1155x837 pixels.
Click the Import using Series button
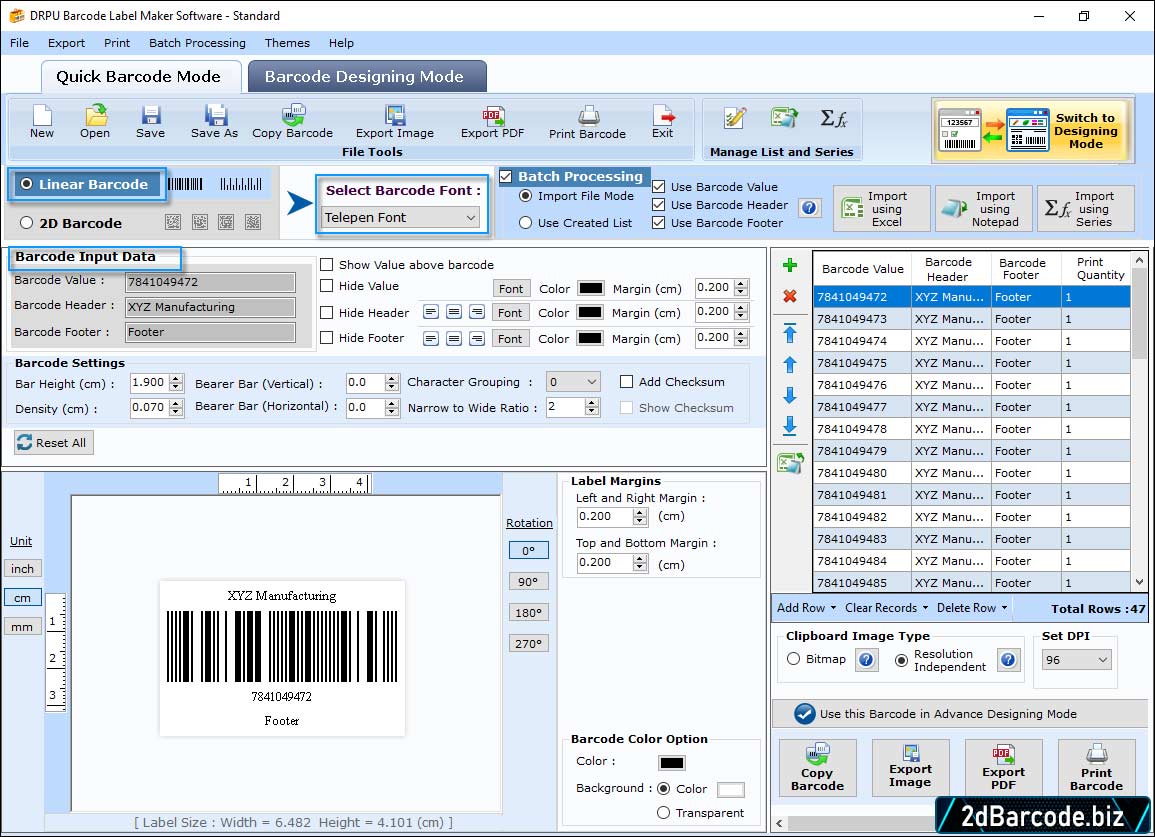[x=1086, y=209]
